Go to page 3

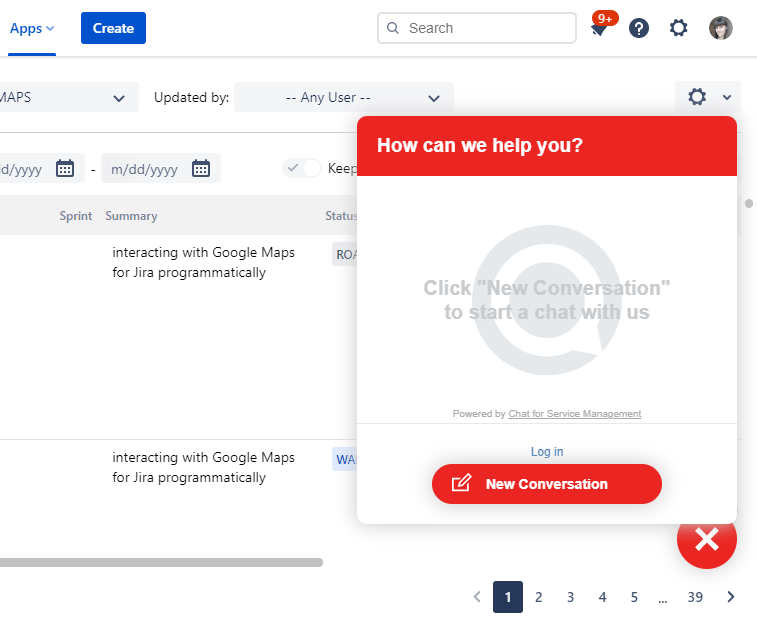pos(571,597)
